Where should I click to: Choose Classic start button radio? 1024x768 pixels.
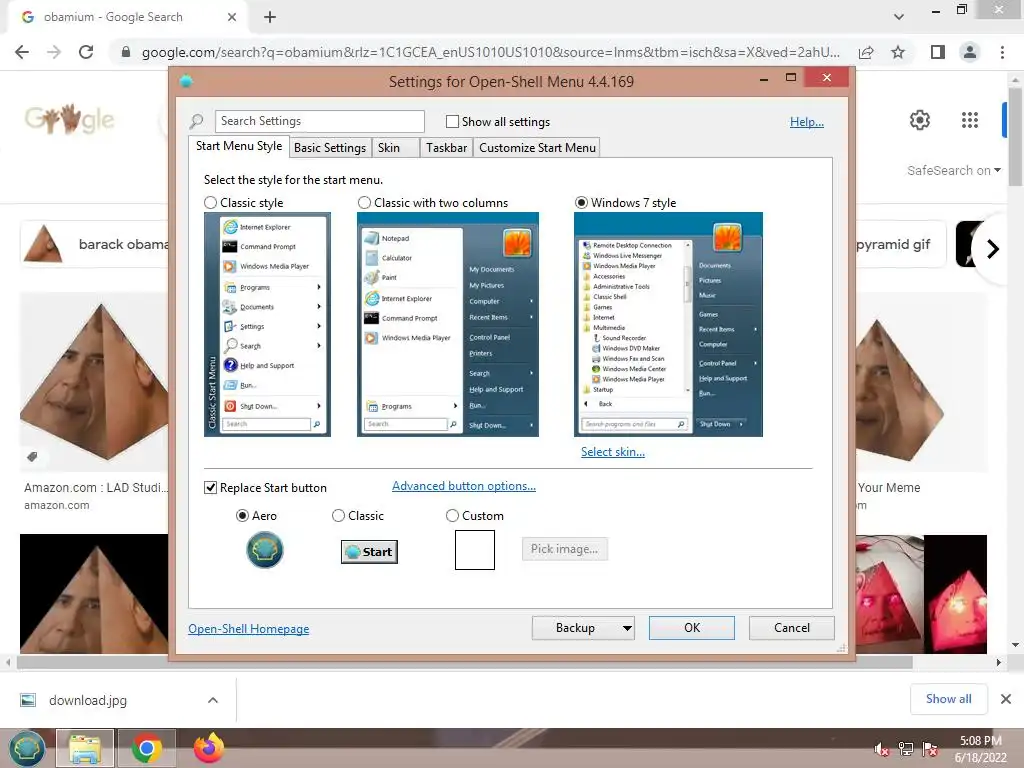338,516
